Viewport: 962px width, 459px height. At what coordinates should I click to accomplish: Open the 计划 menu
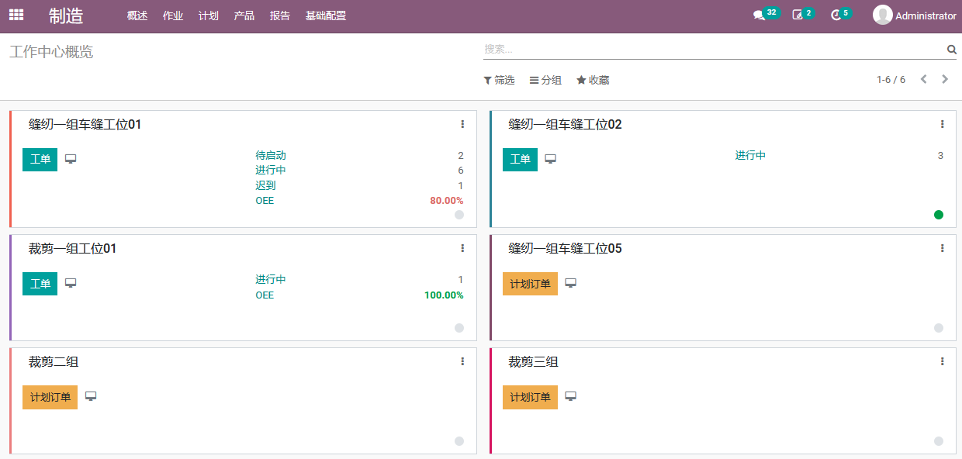pos(208,16)
